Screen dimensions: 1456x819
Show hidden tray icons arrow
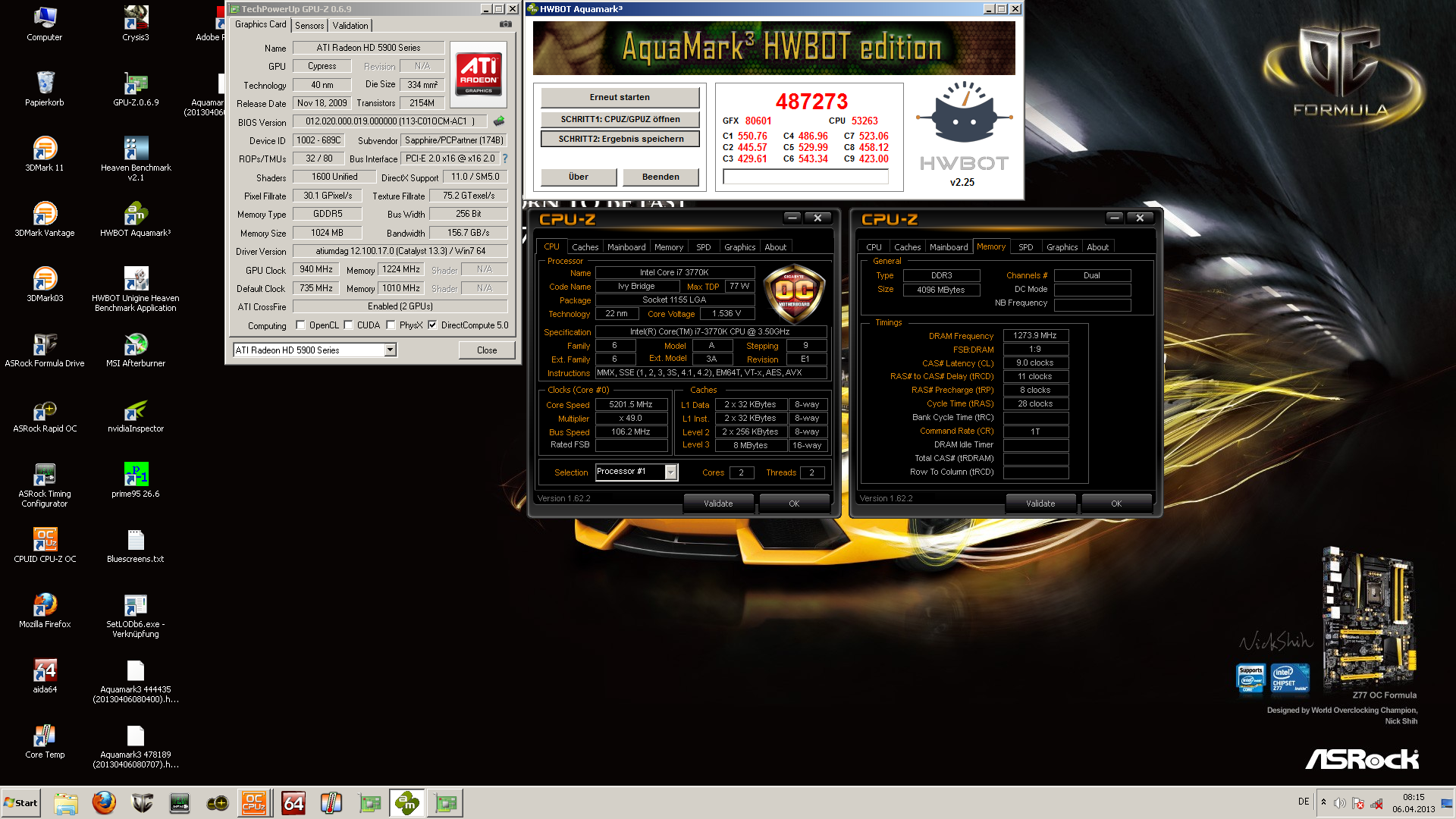click(x=1323, y=802)
